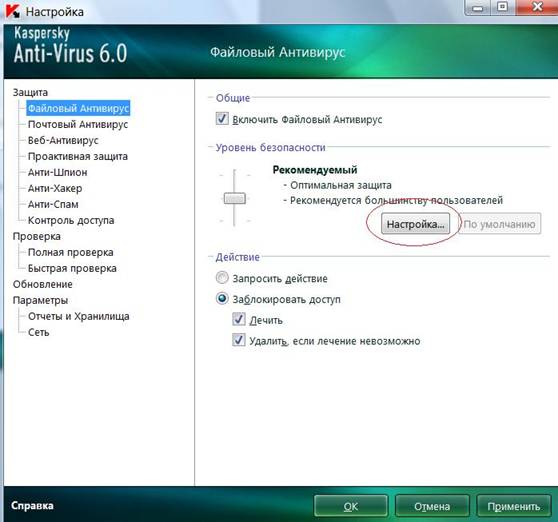Confirm settings with the OK button
The width and height of the screenshot is (558, 522).
pyautogui.click(x=351, y=506)
